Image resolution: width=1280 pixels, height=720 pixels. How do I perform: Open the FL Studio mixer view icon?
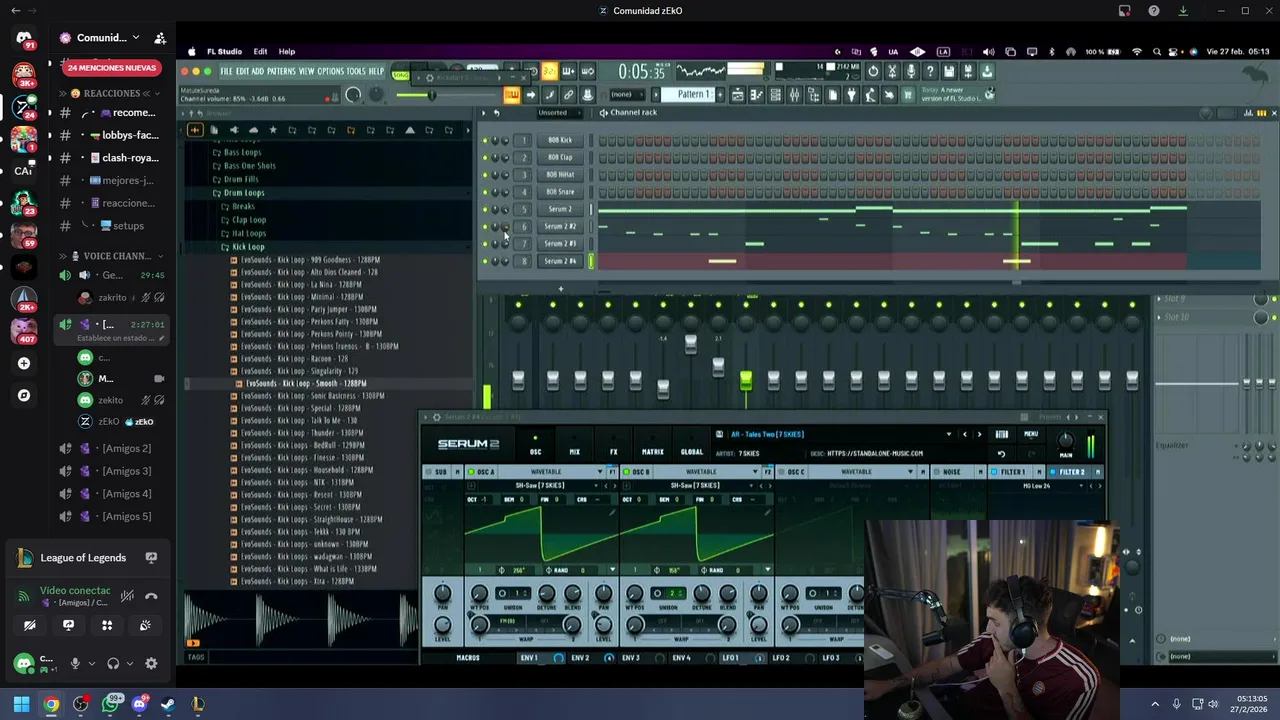(x=794, y=95)
